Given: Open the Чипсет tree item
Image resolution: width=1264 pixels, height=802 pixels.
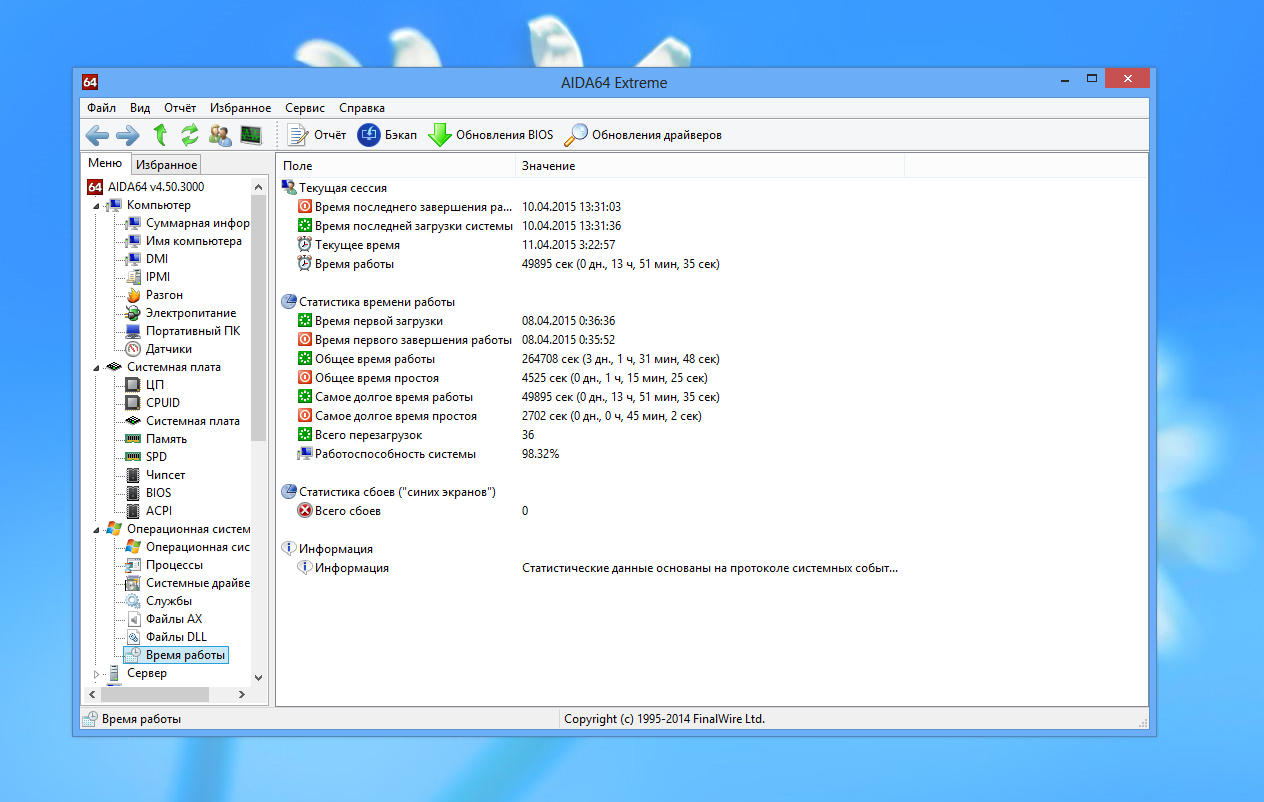Looking at the screenshot, I should coord(155,475).
